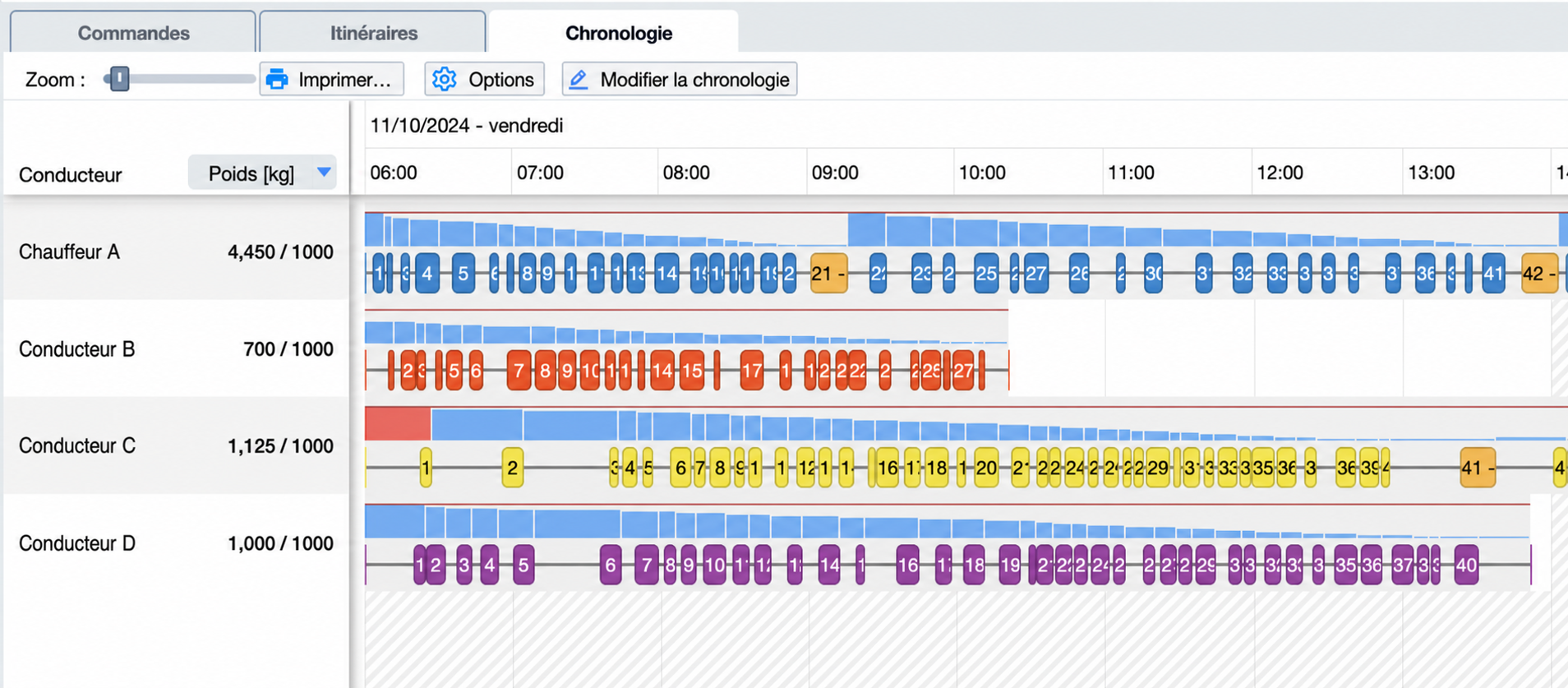
Task: Open the Options button
Action: [x=484, y=80]
